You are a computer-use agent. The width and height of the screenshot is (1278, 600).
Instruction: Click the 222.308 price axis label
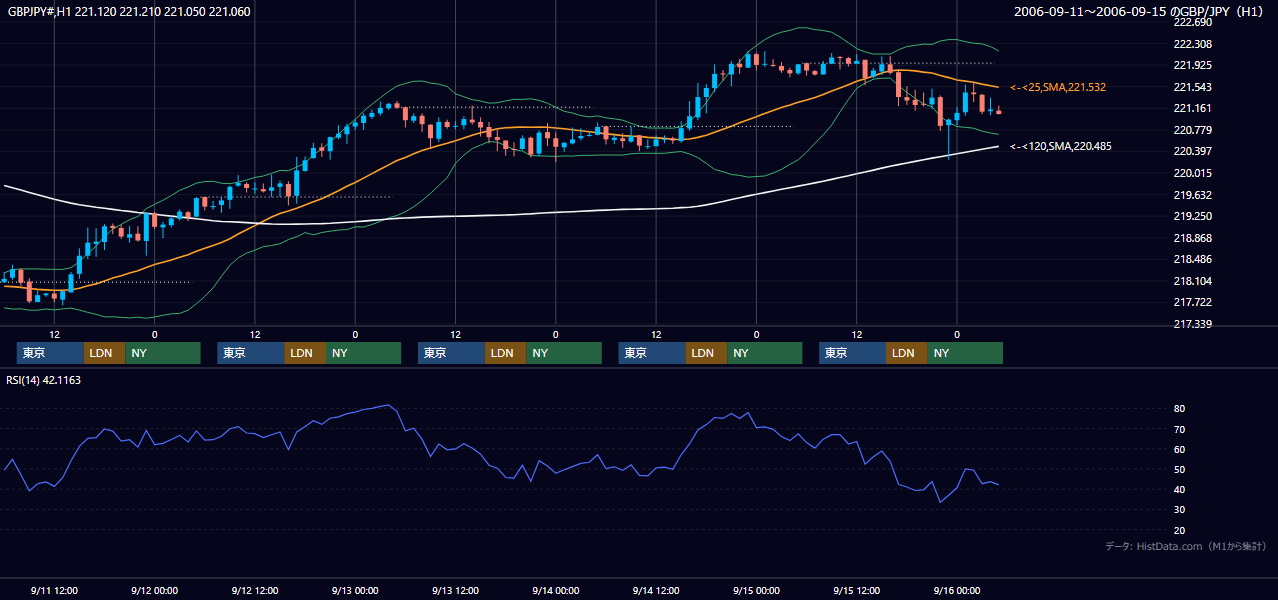coord(1192,44)
